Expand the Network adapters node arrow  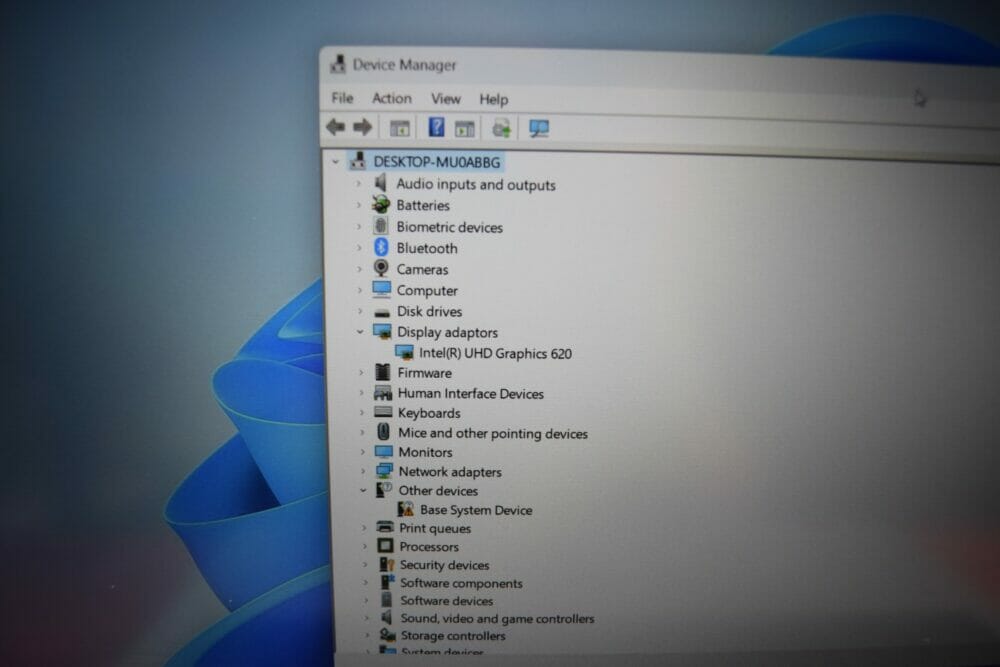[363, 471]
